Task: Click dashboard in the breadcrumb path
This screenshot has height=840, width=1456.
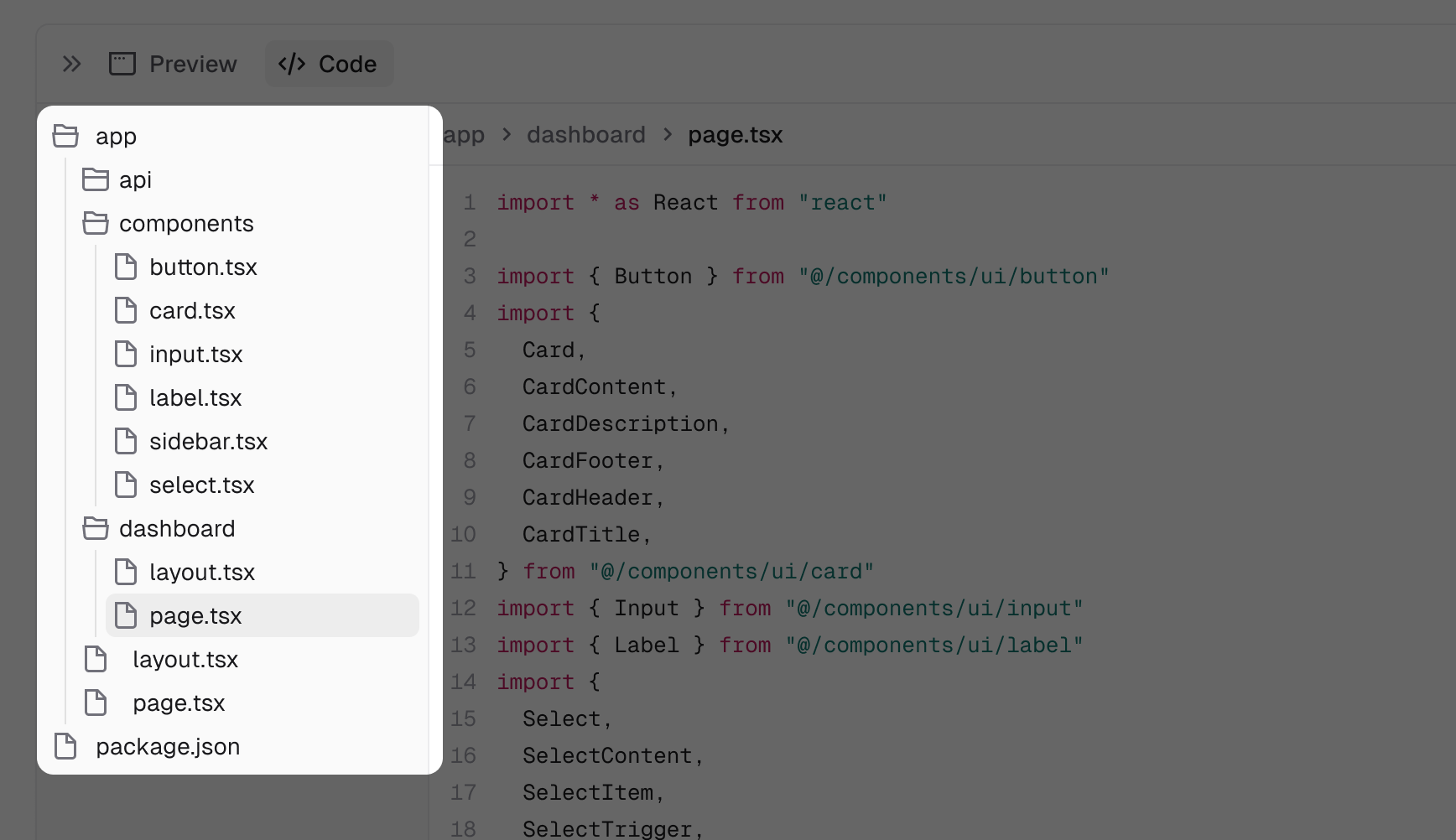Action: pos(585,135)
